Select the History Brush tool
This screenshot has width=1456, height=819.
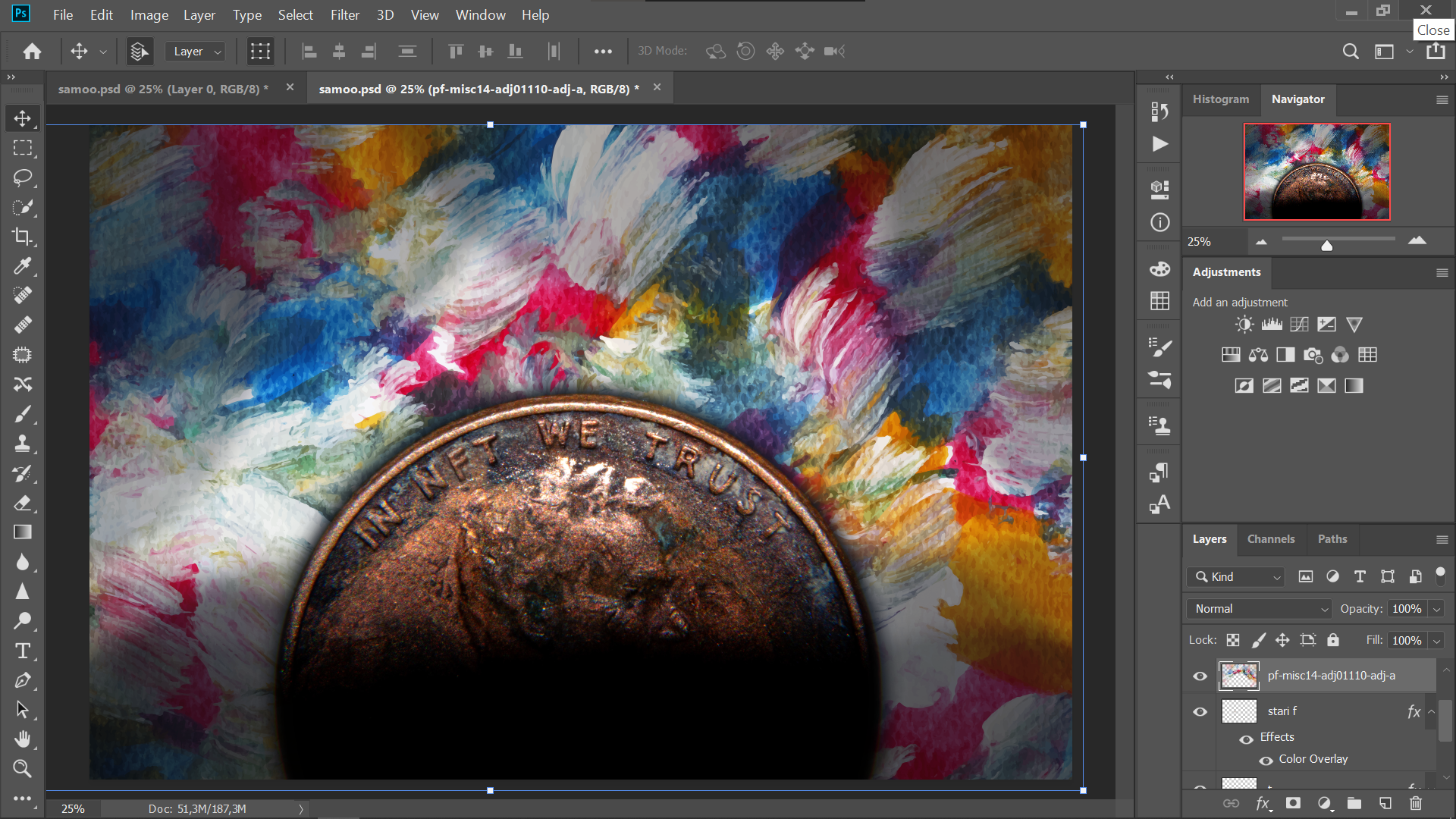(x=22, y=473)
